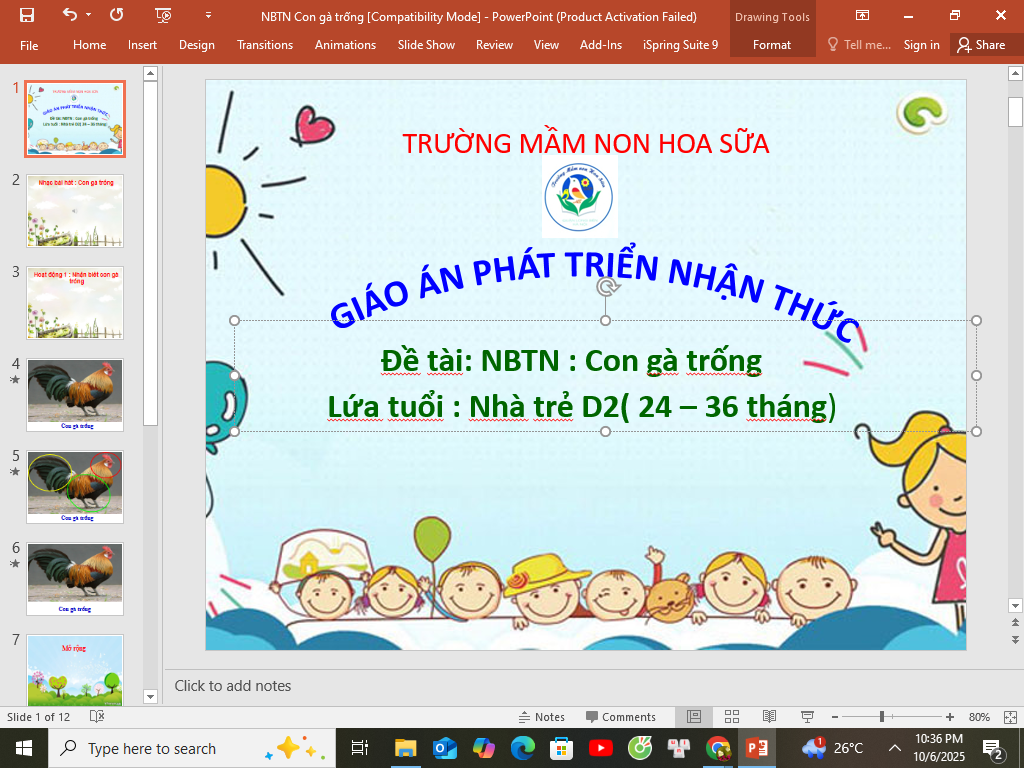Open Customize Quick Access Toolbar dropdown
Viewport: 1024px width, 768px height.
coord(208,15)
